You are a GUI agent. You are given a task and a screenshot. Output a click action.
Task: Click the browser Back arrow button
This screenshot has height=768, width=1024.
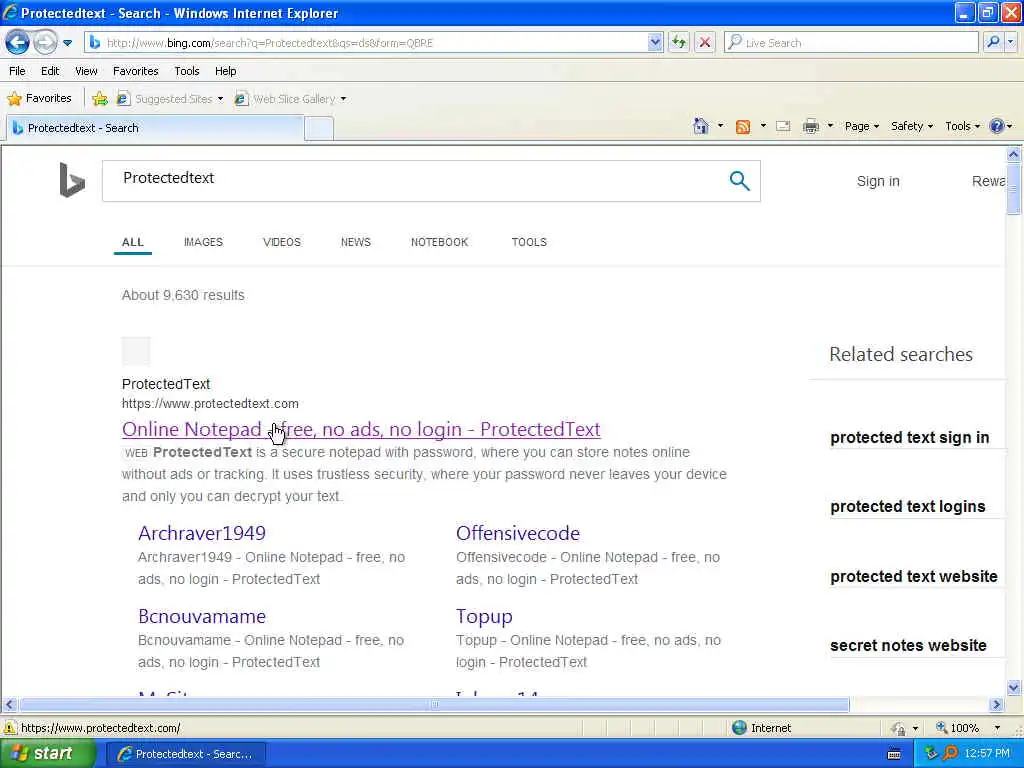(x=18, y=42)
